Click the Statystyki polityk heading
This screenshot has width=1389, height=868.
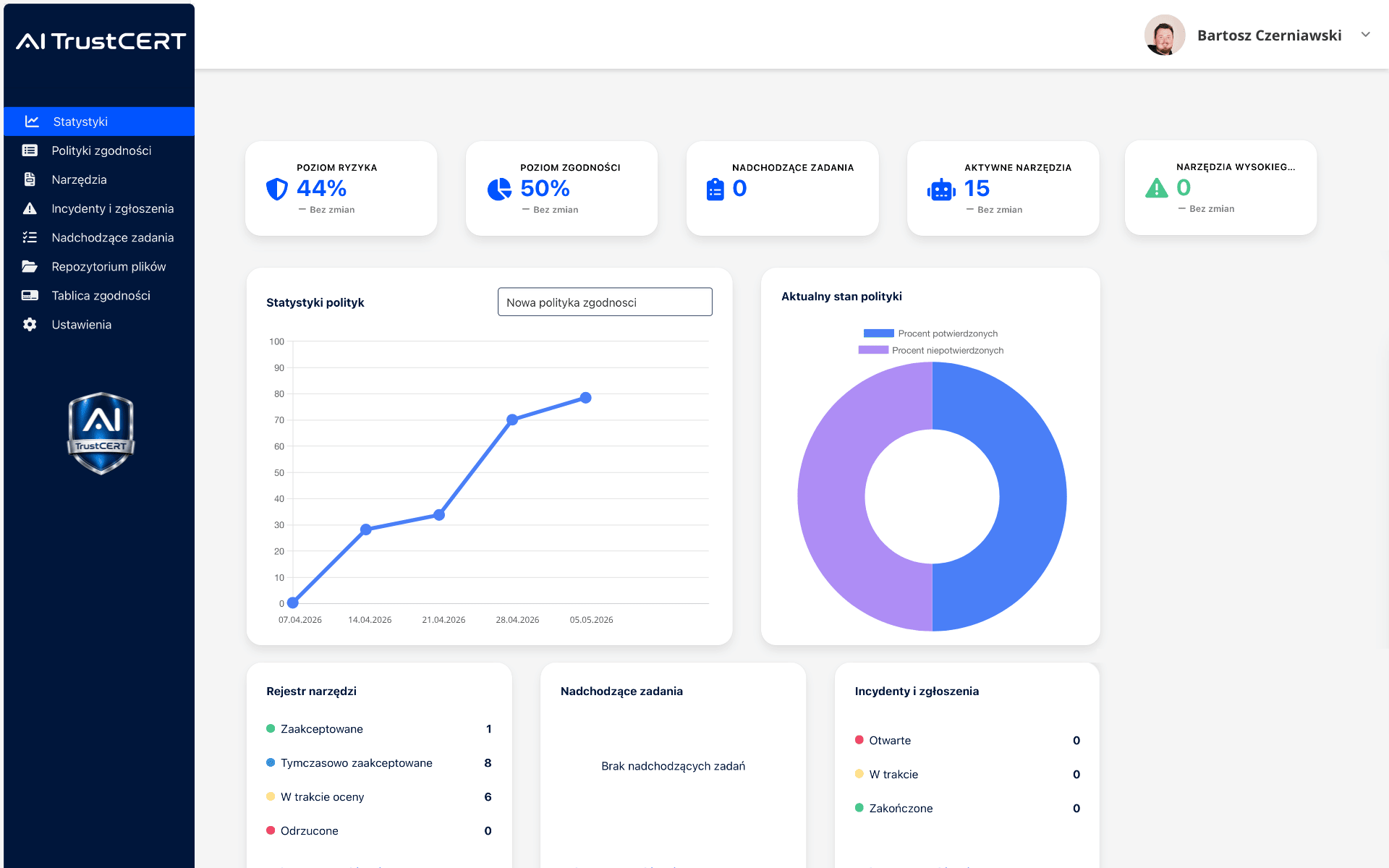(x=315, y=302)
